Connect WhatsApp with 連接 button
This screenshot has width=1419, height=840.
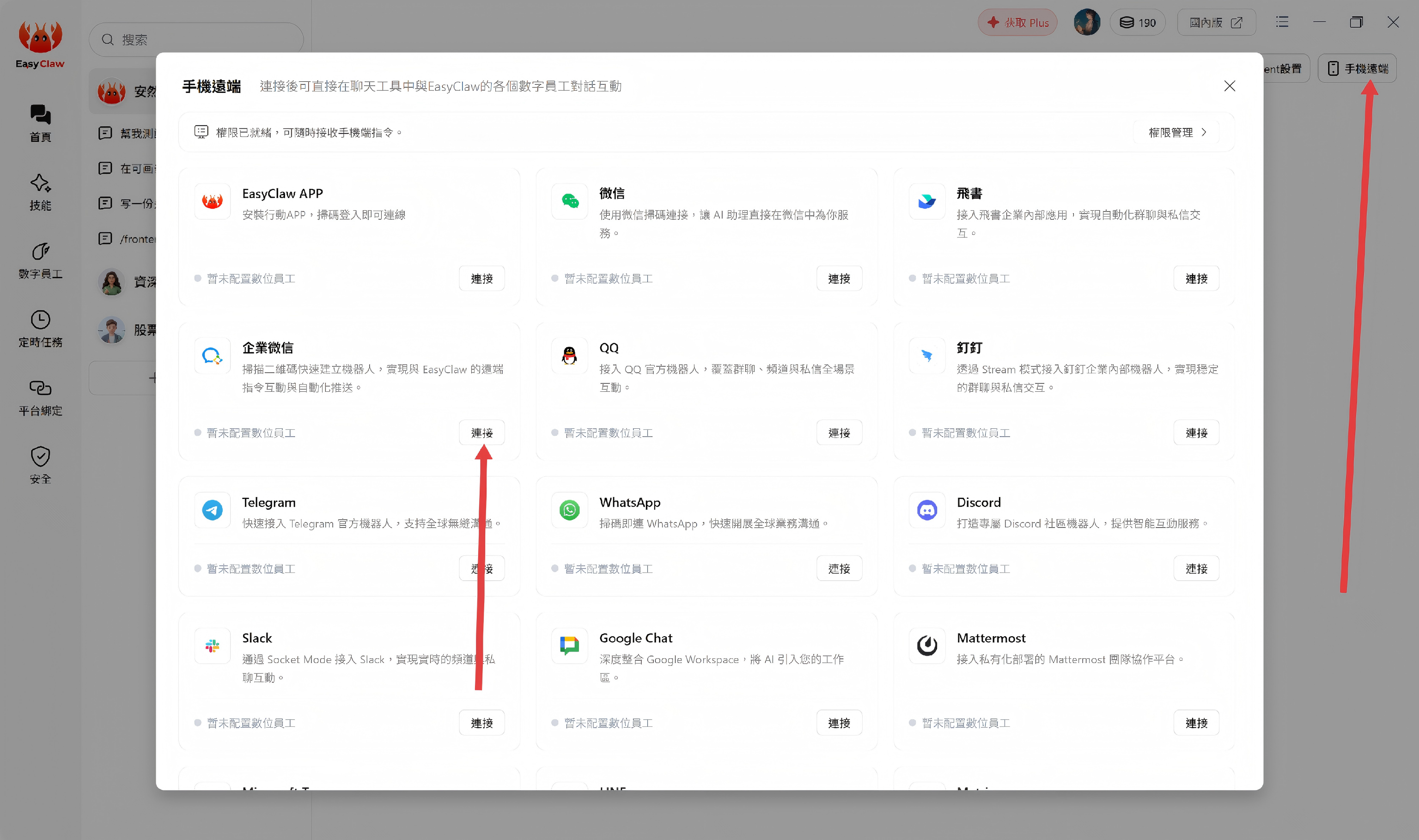tap(839, 569)
